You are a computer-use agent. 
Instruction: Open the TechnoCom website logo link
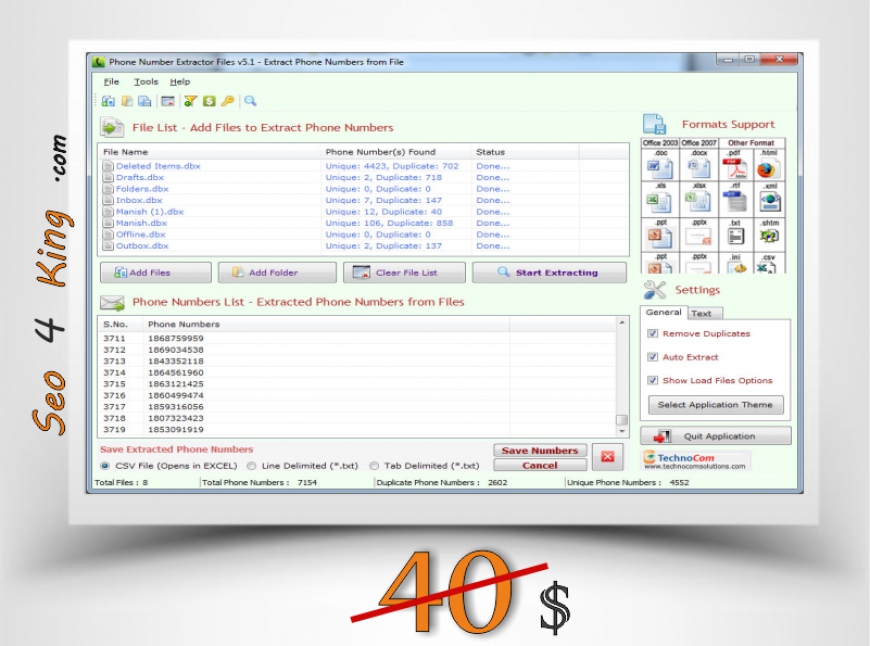(x=696, y=461)
